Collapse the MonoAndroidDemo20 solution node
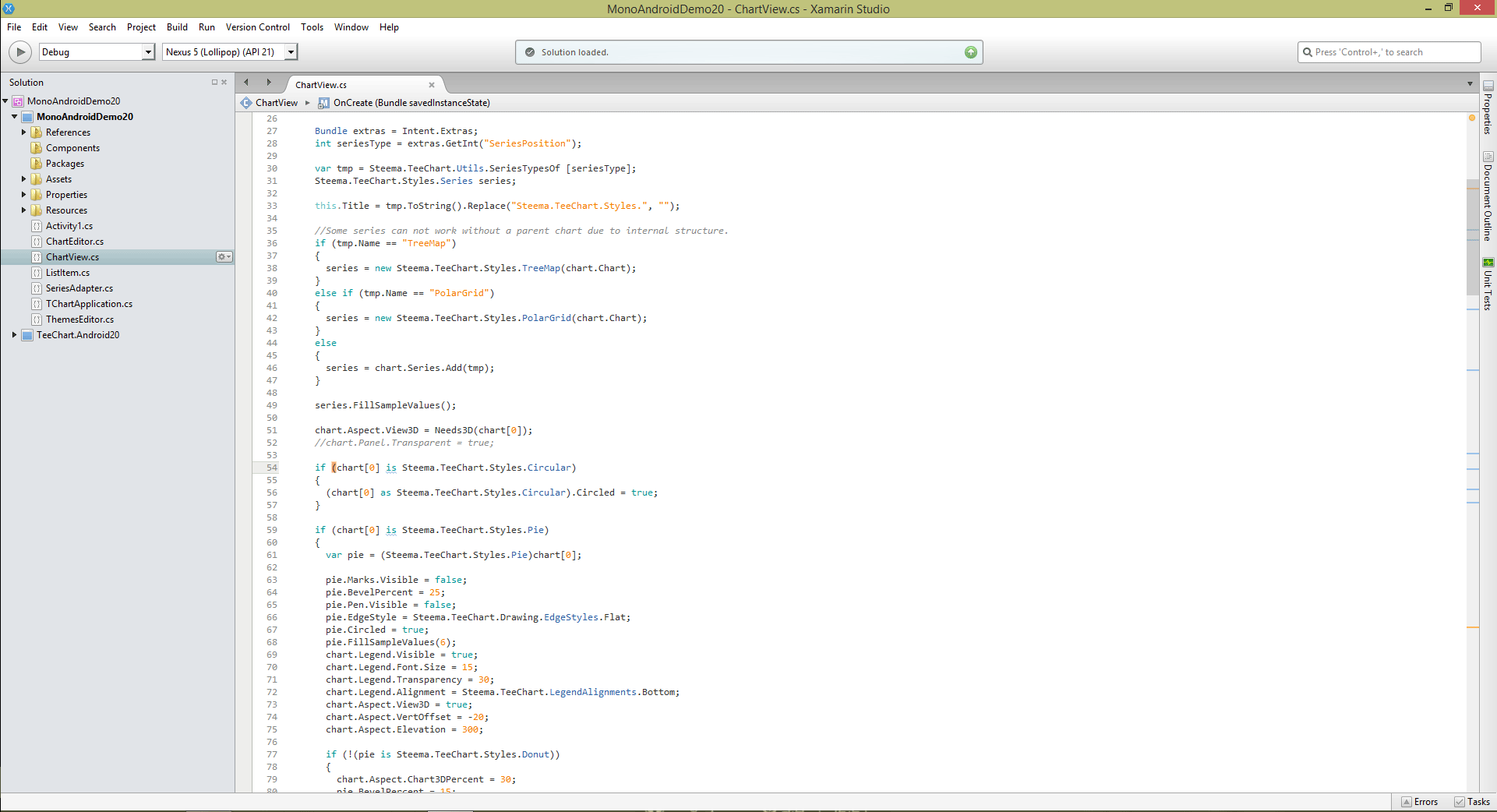Viewport: 1497px width, 812px height. pos(5,101)
